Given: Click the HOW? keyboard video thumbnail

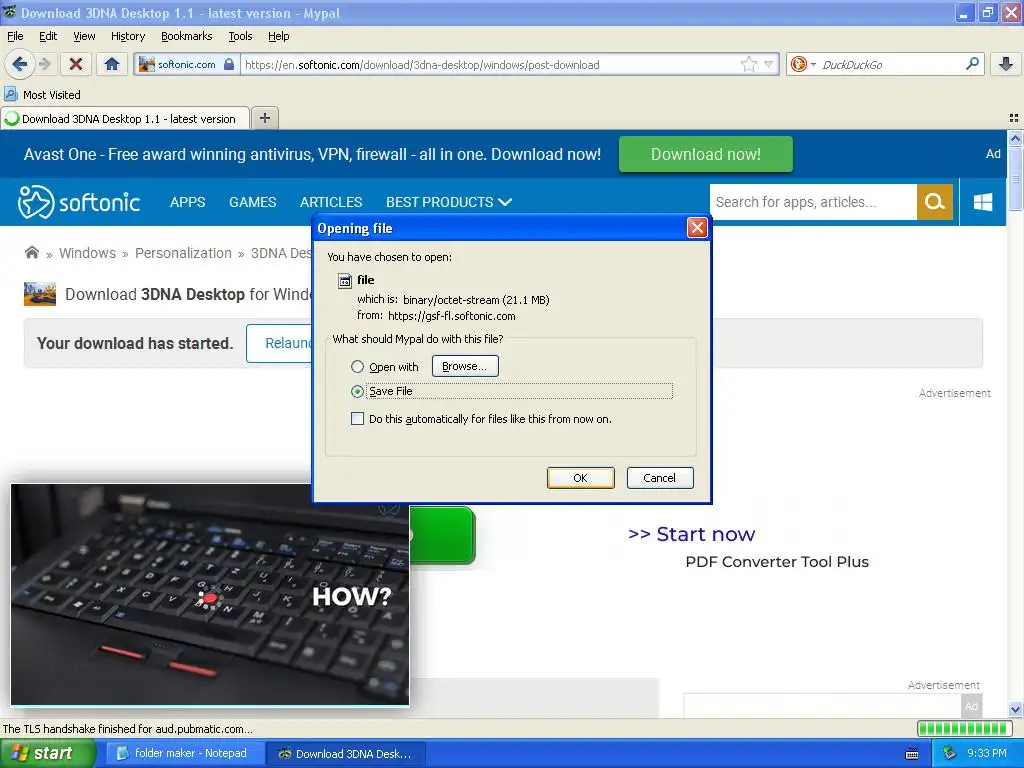Looking at the screenshot, I should [x=210, y=594].
